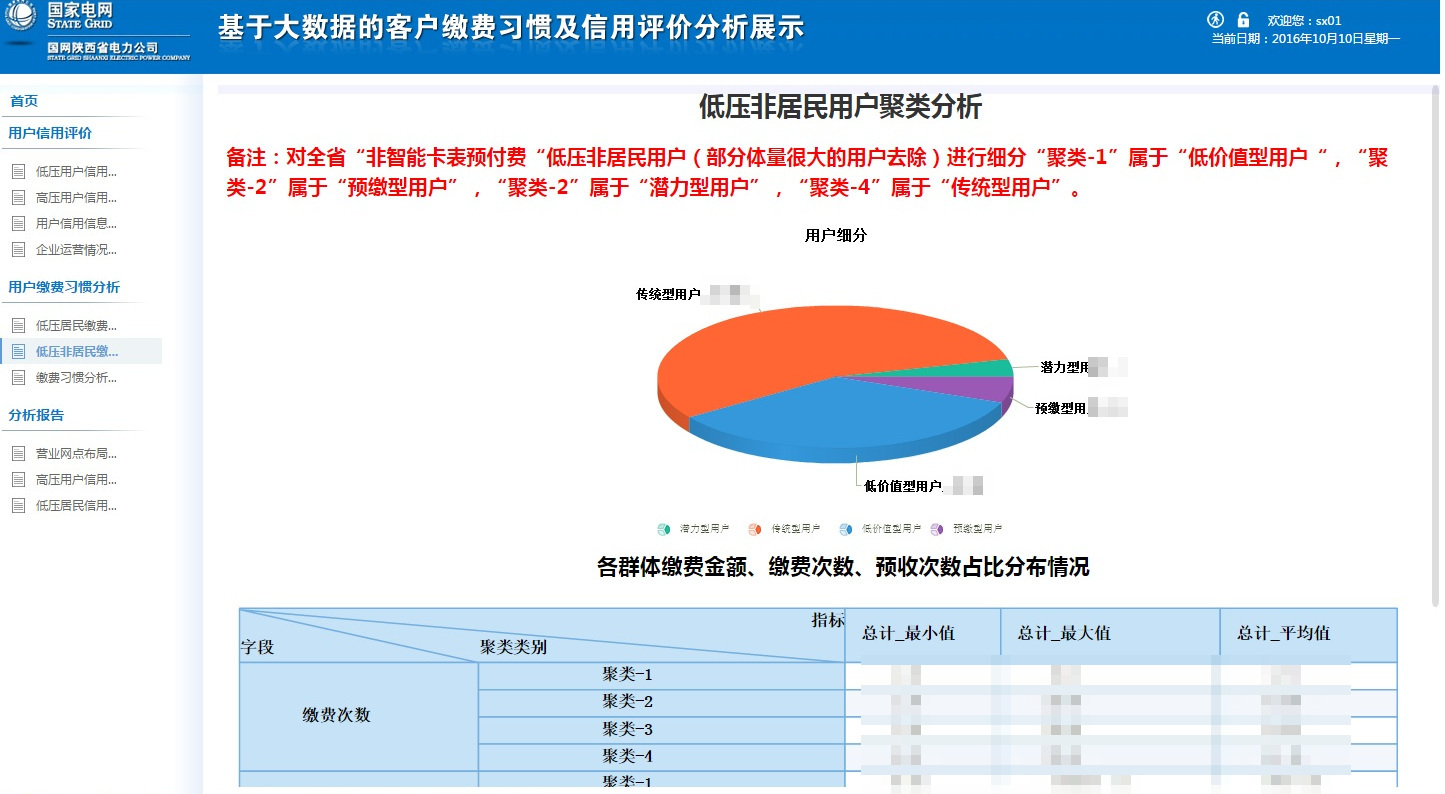Screen dimensions: 1445x794
Task: Click document icon beside 低压居民信用...
Action: pos(18,505)
